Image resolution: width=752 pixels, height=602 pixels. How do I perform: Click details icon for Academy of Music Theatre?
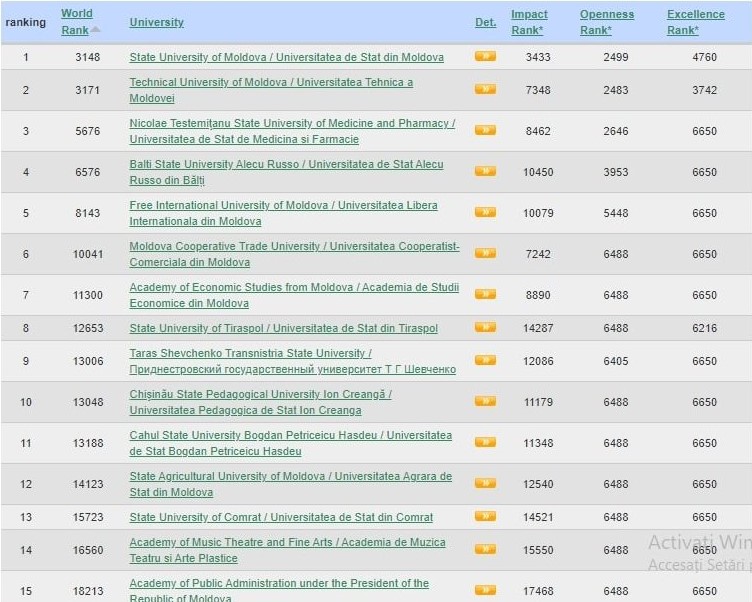click(485, 549)
